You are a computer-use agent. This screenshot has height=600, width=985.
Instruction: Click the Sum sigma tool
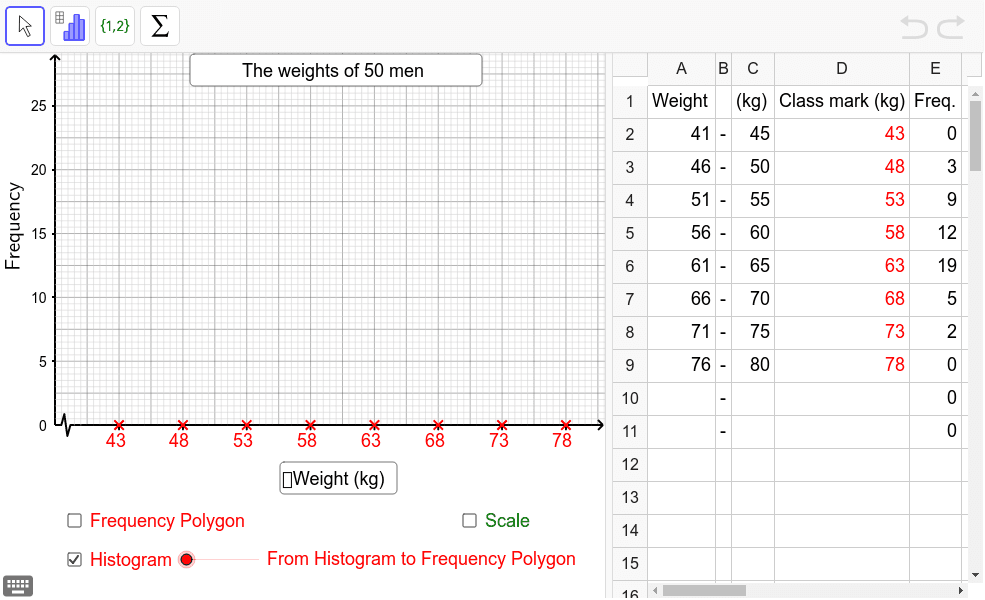pos(160,26)
